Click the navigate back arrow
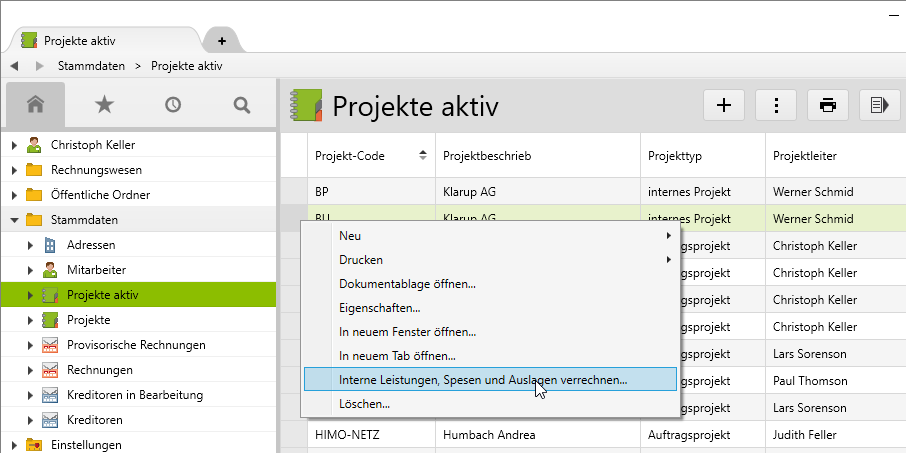Screen dimensions: 906x453 pyautogui.click(x=15, y=66)
